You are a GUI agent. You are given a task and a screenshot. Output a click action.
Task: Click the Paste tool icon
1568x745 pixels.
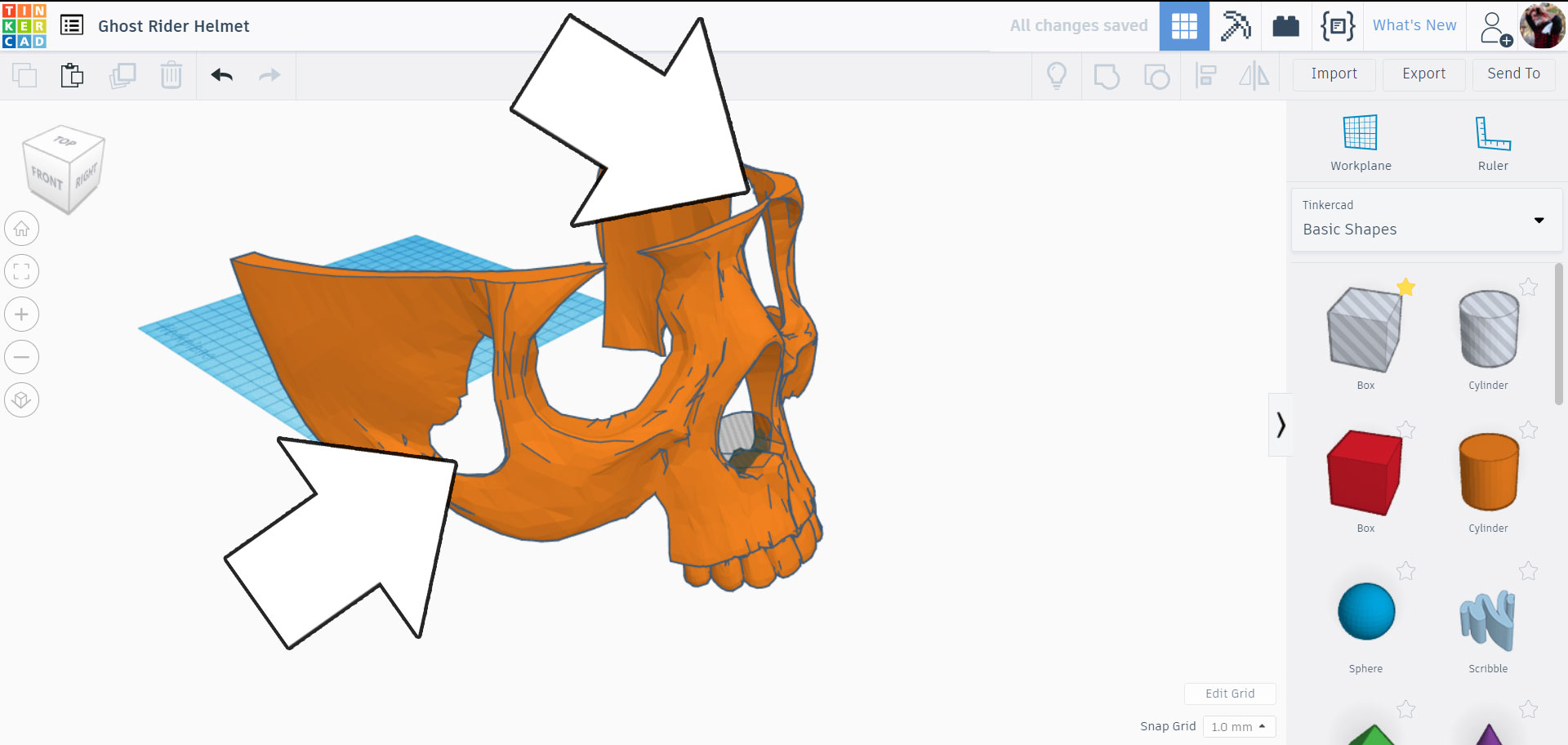(x=73, y=75)
